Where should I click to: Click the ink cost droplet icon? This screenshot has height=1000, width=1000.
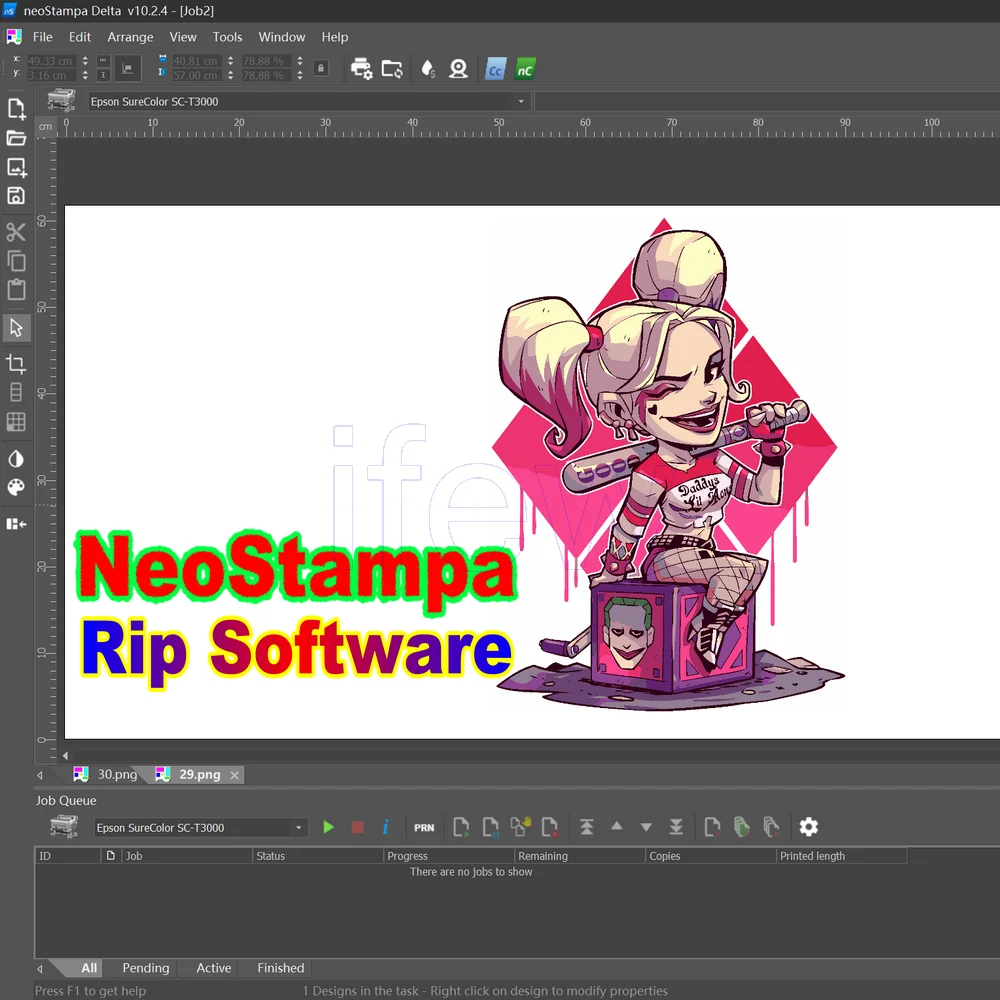[x=427, y=68]
